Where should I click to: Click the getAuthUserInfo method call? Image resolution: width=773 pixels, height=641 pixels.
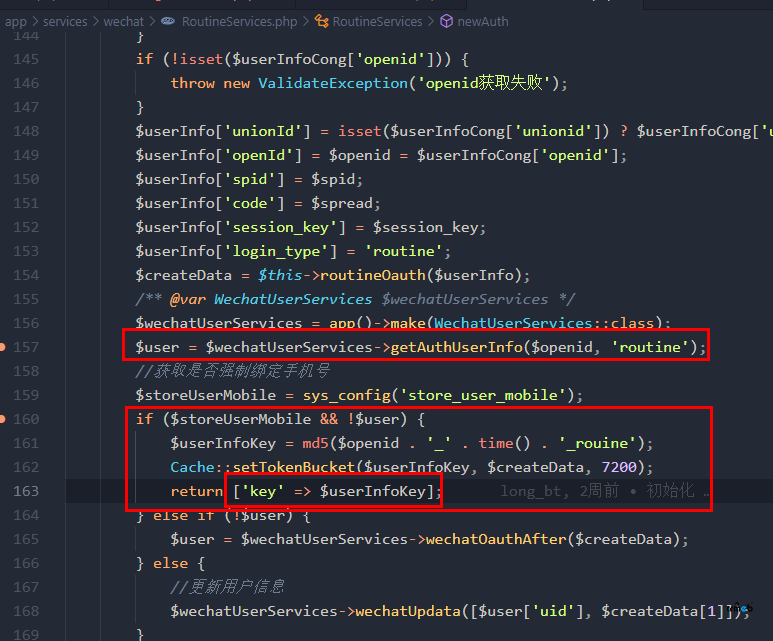tap(457, 347)
